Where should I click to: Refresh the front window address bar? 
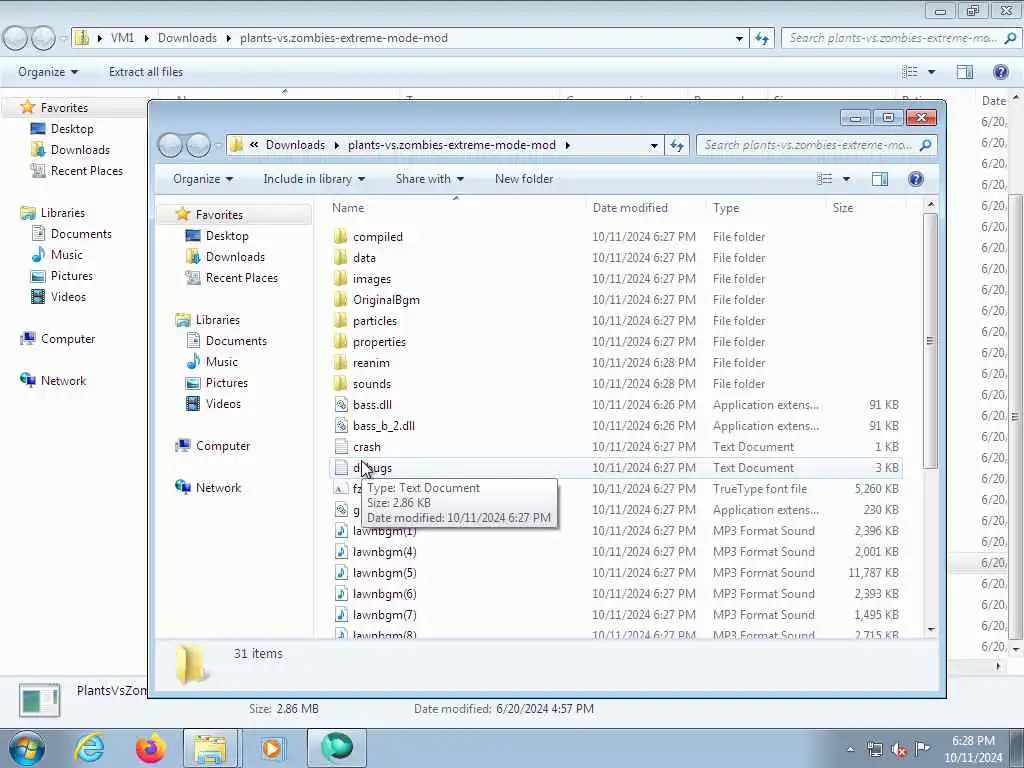click(x=677, y=145)
